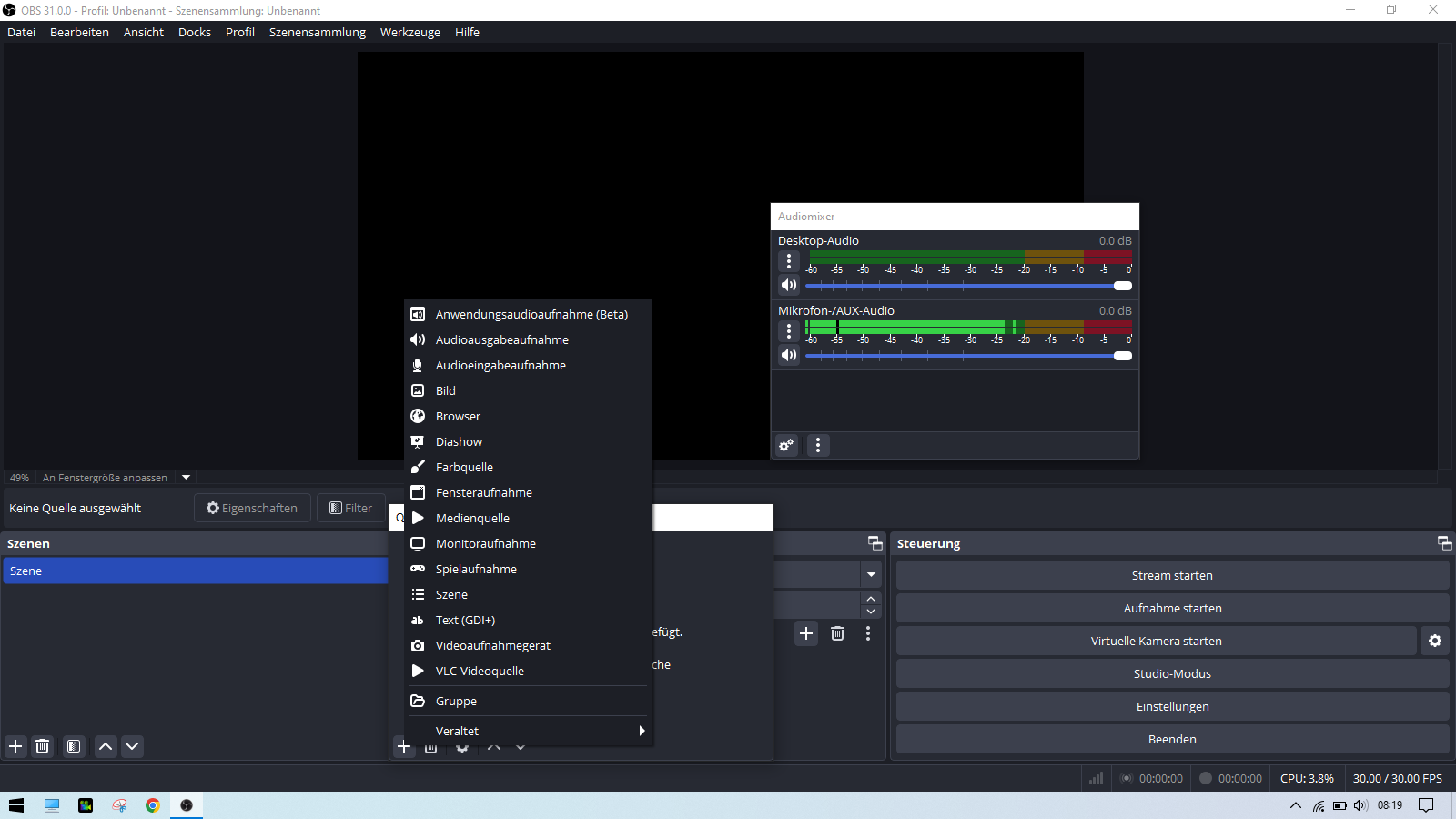Choose Monitoraufnahme from source menu
This screenshot has width=1456, height=819.
(528, 543)
